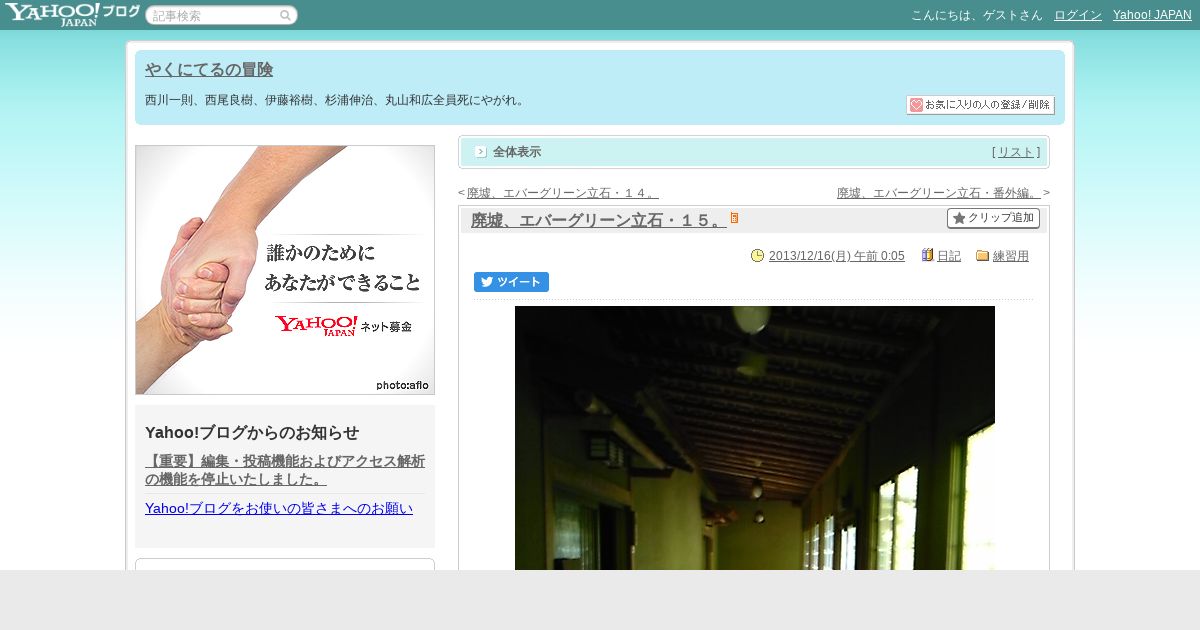Click folder icon beside 練習用

point(982,256)
